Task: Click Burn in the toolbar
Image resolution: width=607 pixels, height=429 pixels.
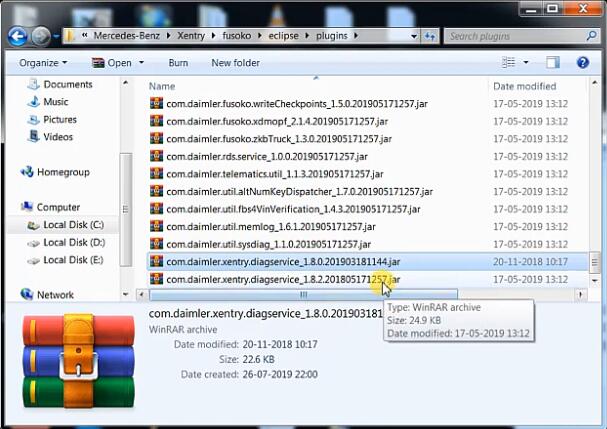Action: click(178, 63)
